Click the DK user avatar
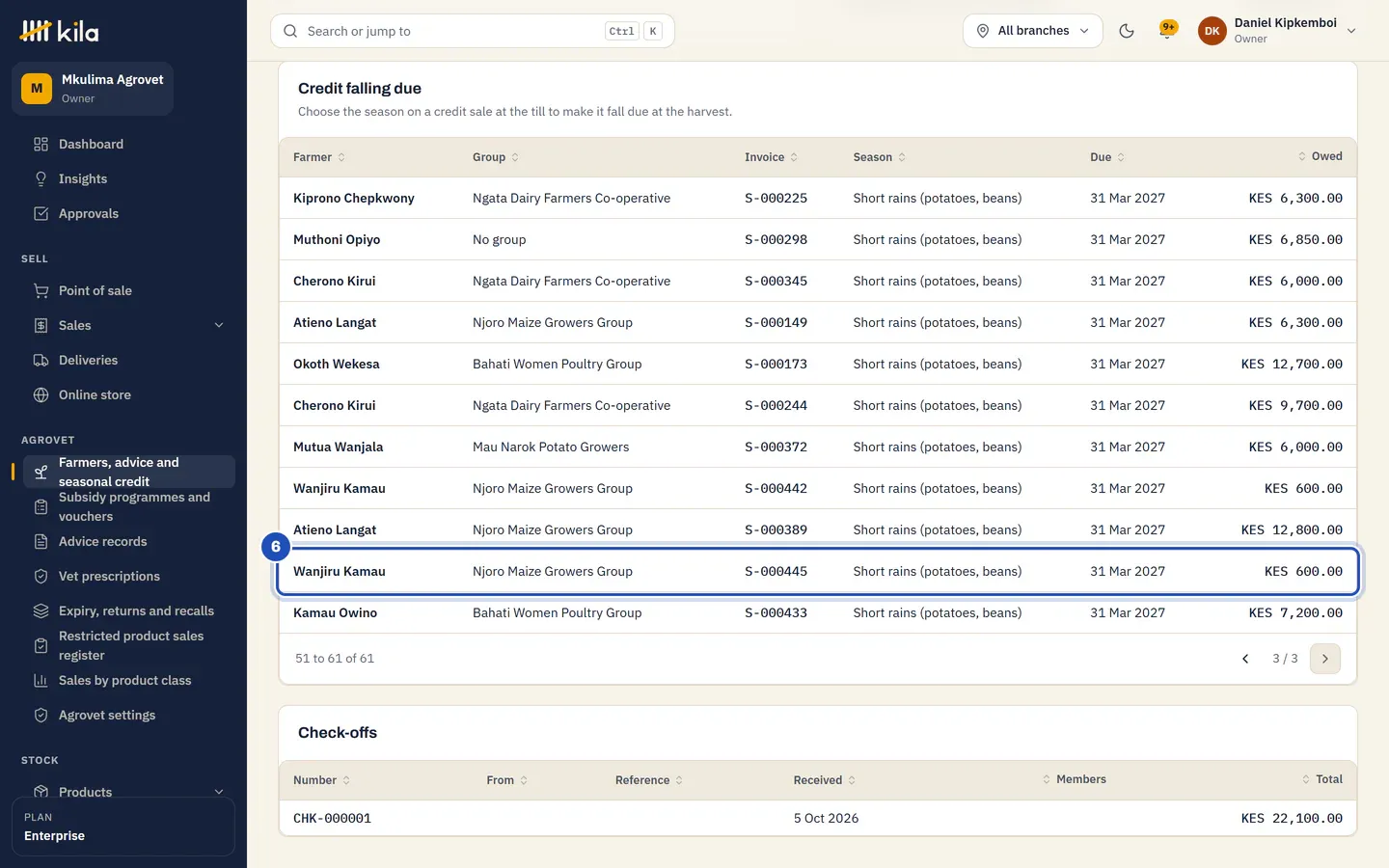1389x868 pixels. (x=1212, y=31)
